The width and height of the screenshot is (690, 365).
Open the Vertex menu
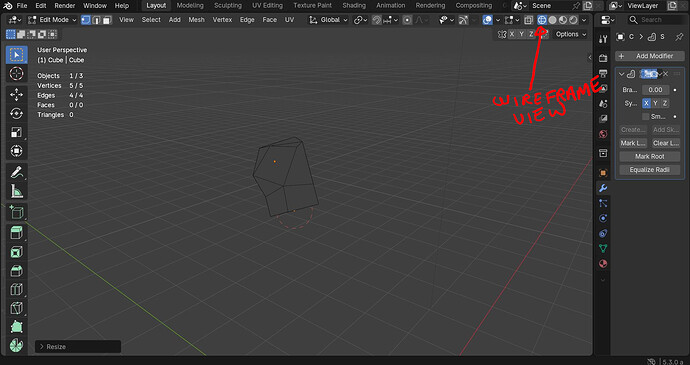222,20
